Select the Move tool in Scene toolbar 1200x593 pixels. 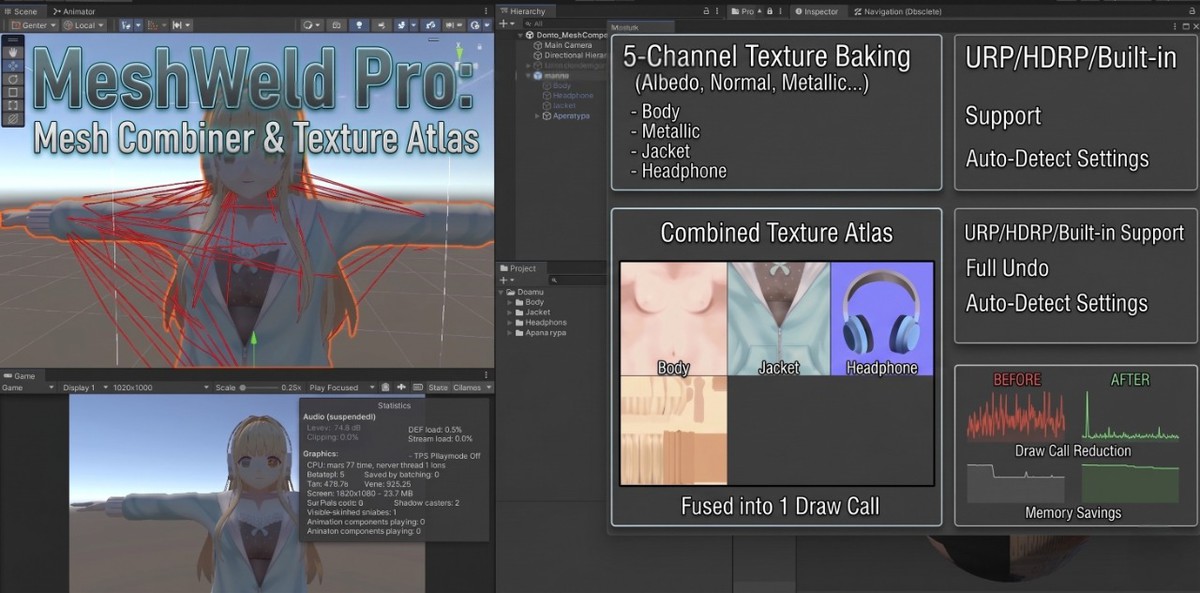click(x=13, y=65)
